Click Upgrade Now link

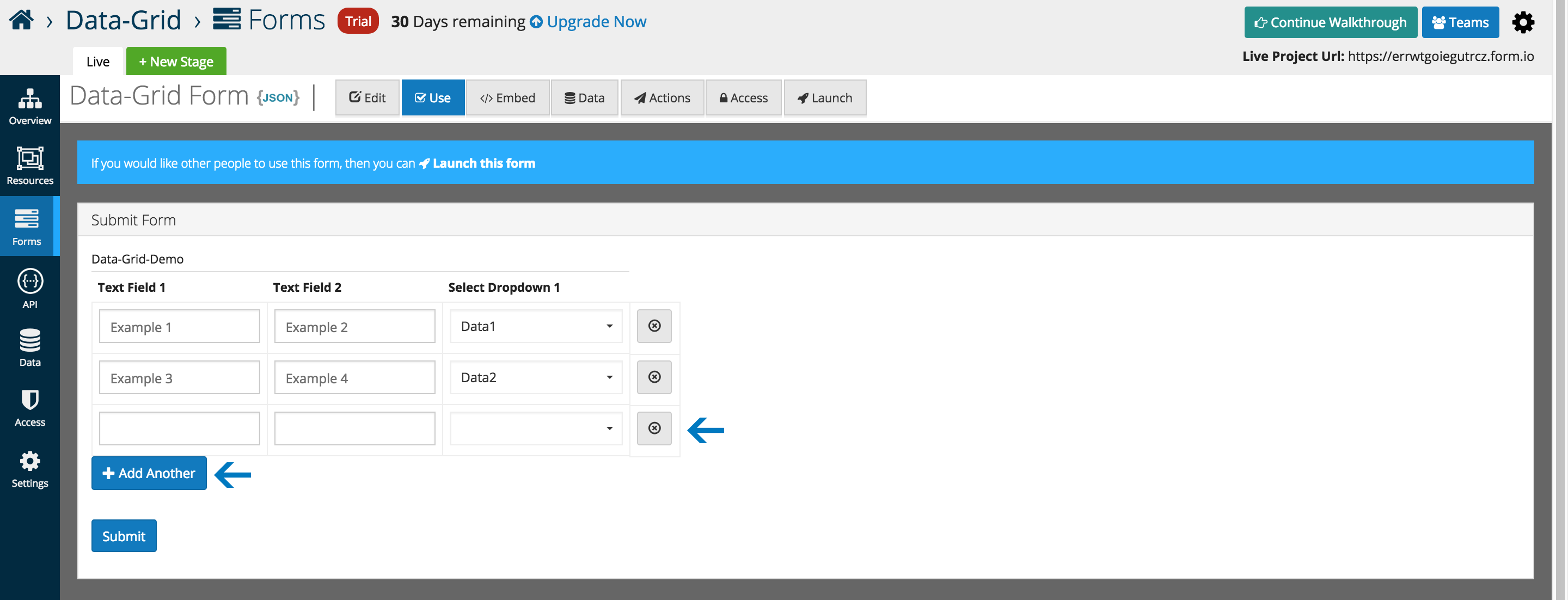point(588,22)
